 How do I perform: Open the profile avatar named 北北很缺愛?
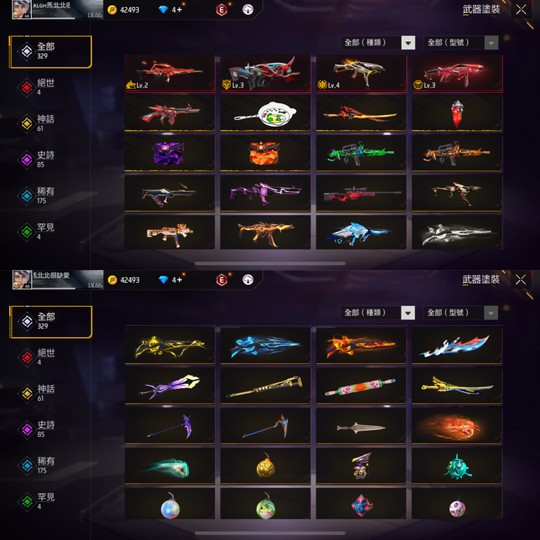(22, 279)
